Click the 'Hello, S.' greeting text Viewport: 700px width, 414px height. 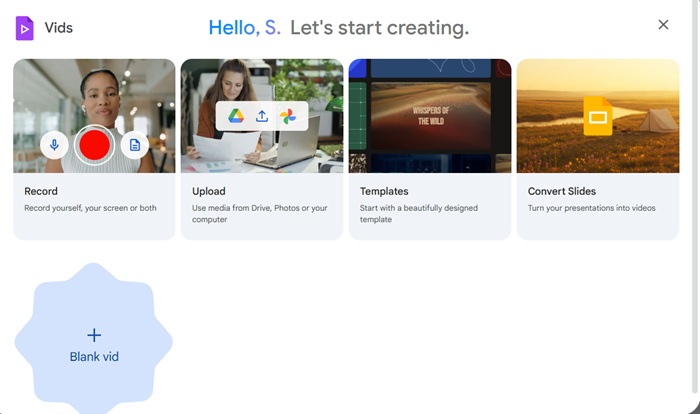coord(245,28)
